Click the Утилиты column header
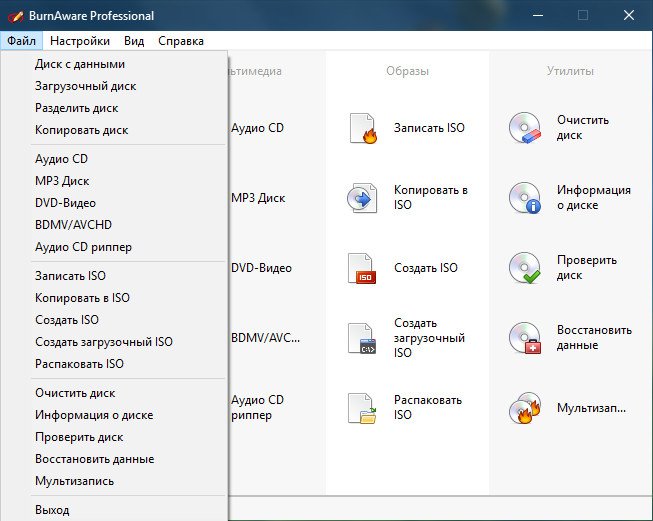Viewport: 653px width, 521px height. tap(570, 71)
